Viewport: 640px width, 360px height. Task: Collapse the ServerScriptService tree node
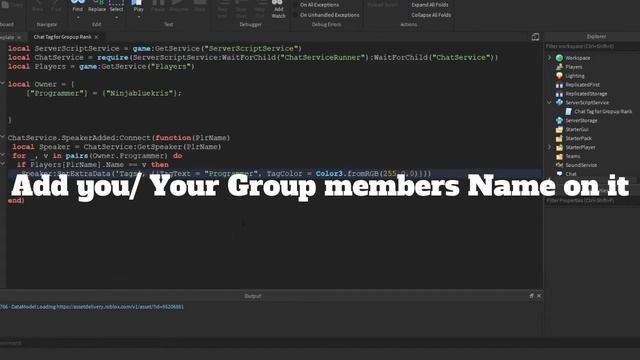549,102
